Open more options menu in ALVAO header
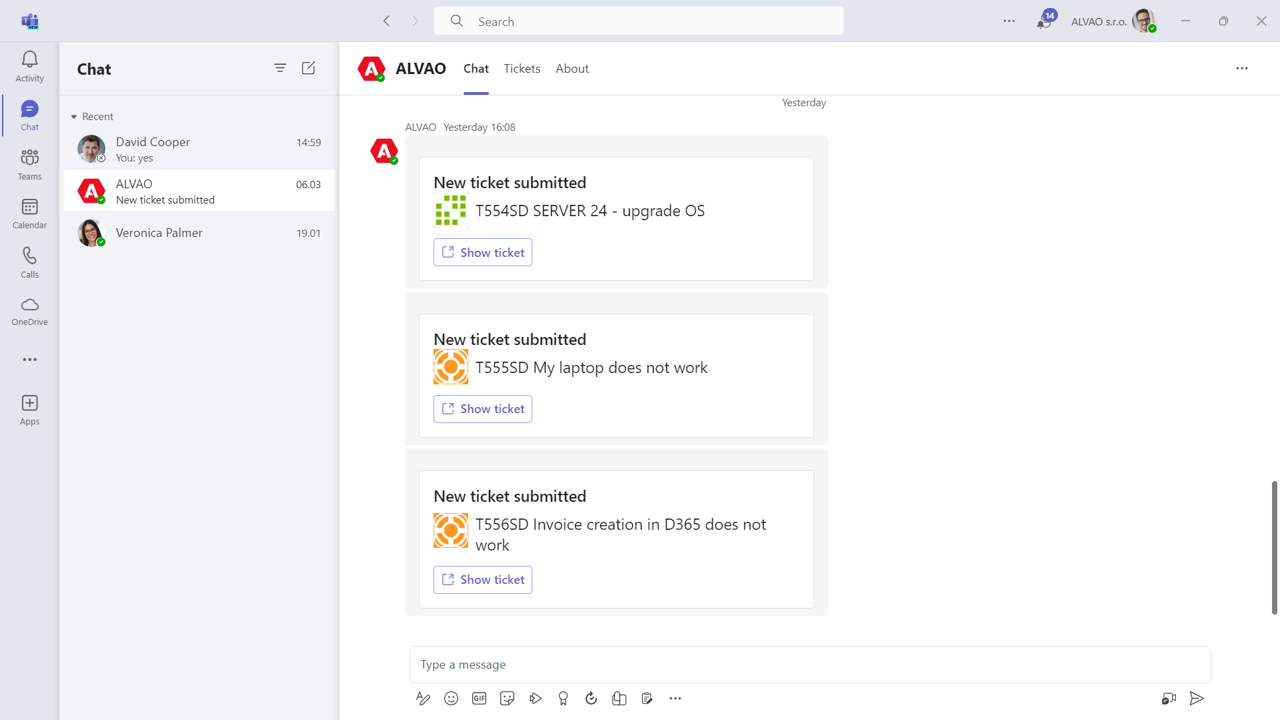The image size is (1280, 720). [1241, 68]
